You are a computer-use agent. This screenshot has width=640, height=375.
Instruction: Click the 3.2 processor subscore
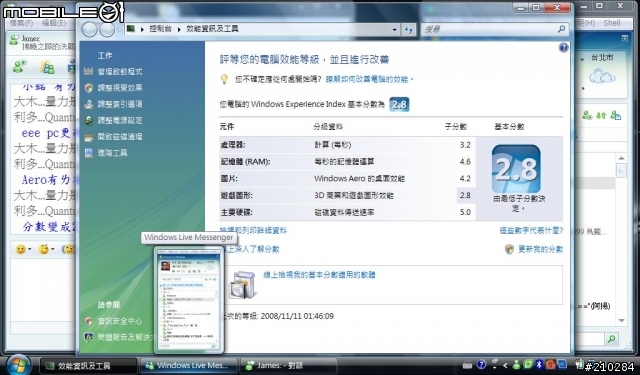click(x=465, y=145)
